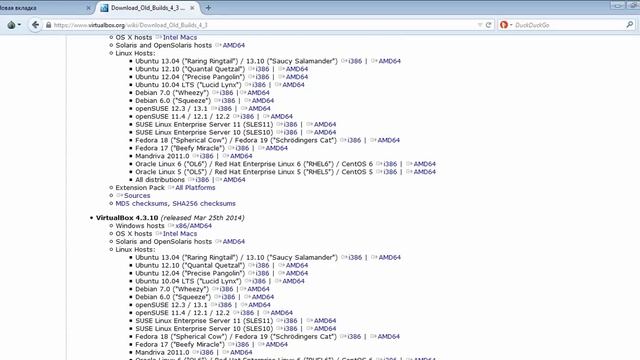
Task: Click '(released Mar 25th 2014)' text
Action: pyautogui.click(x=202, y=218)
